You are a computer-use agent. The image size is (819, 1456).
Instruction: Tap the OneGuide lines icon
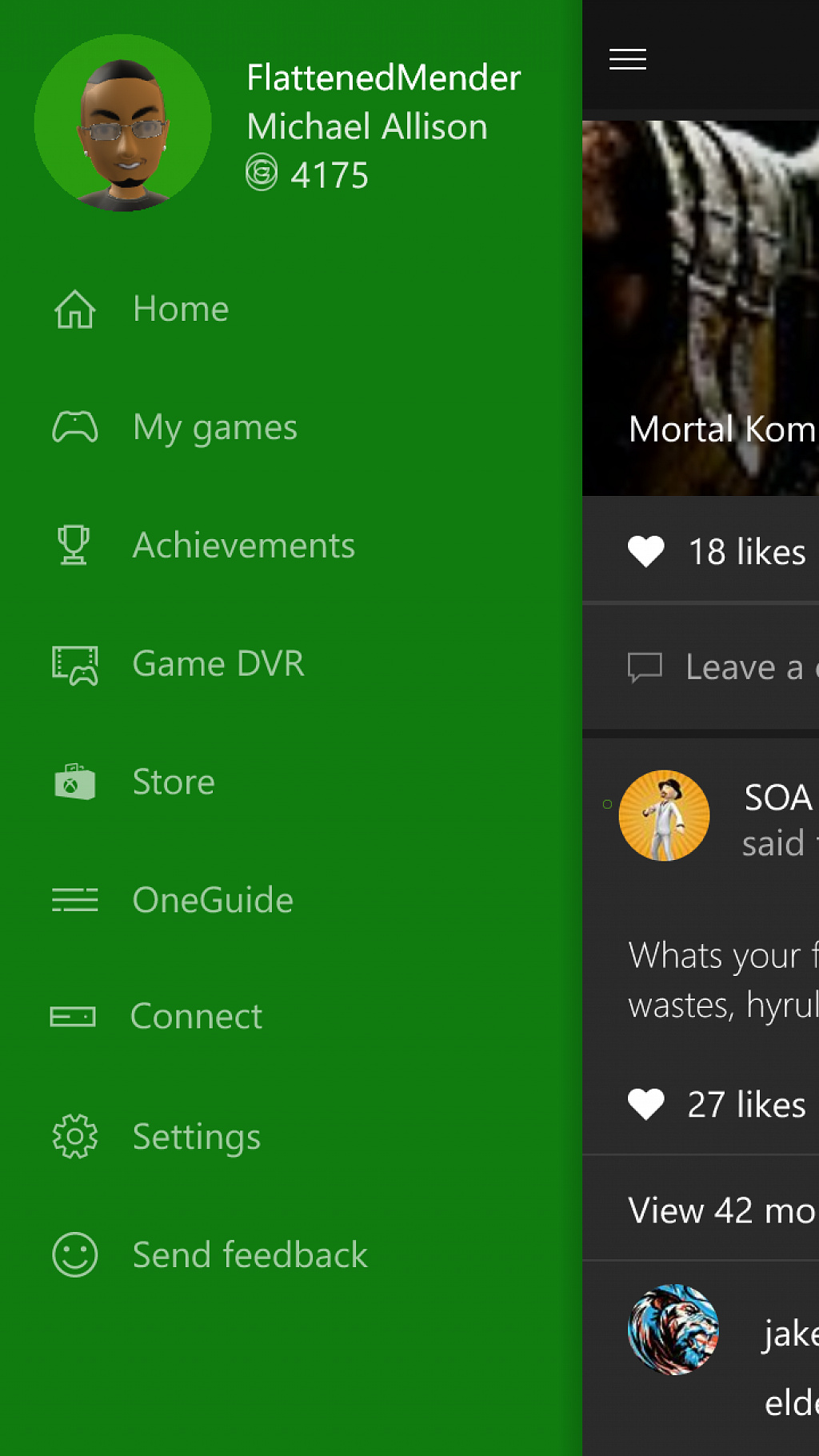(x=74, y=900)
